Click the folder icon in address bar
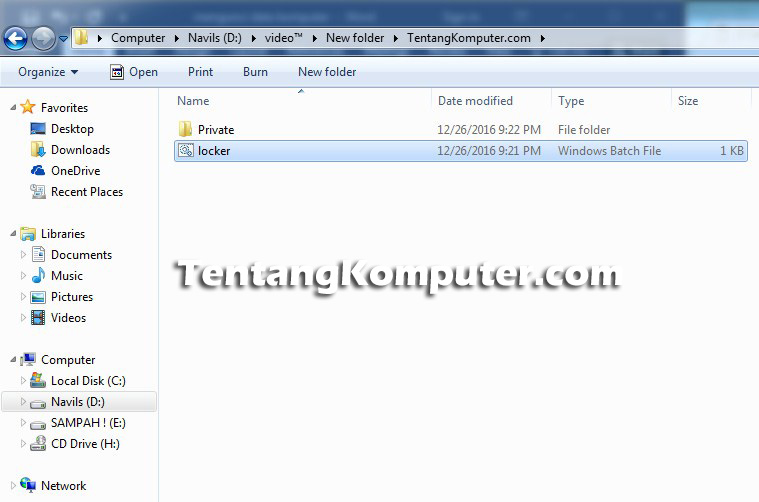759x502 pixels. 81,37
